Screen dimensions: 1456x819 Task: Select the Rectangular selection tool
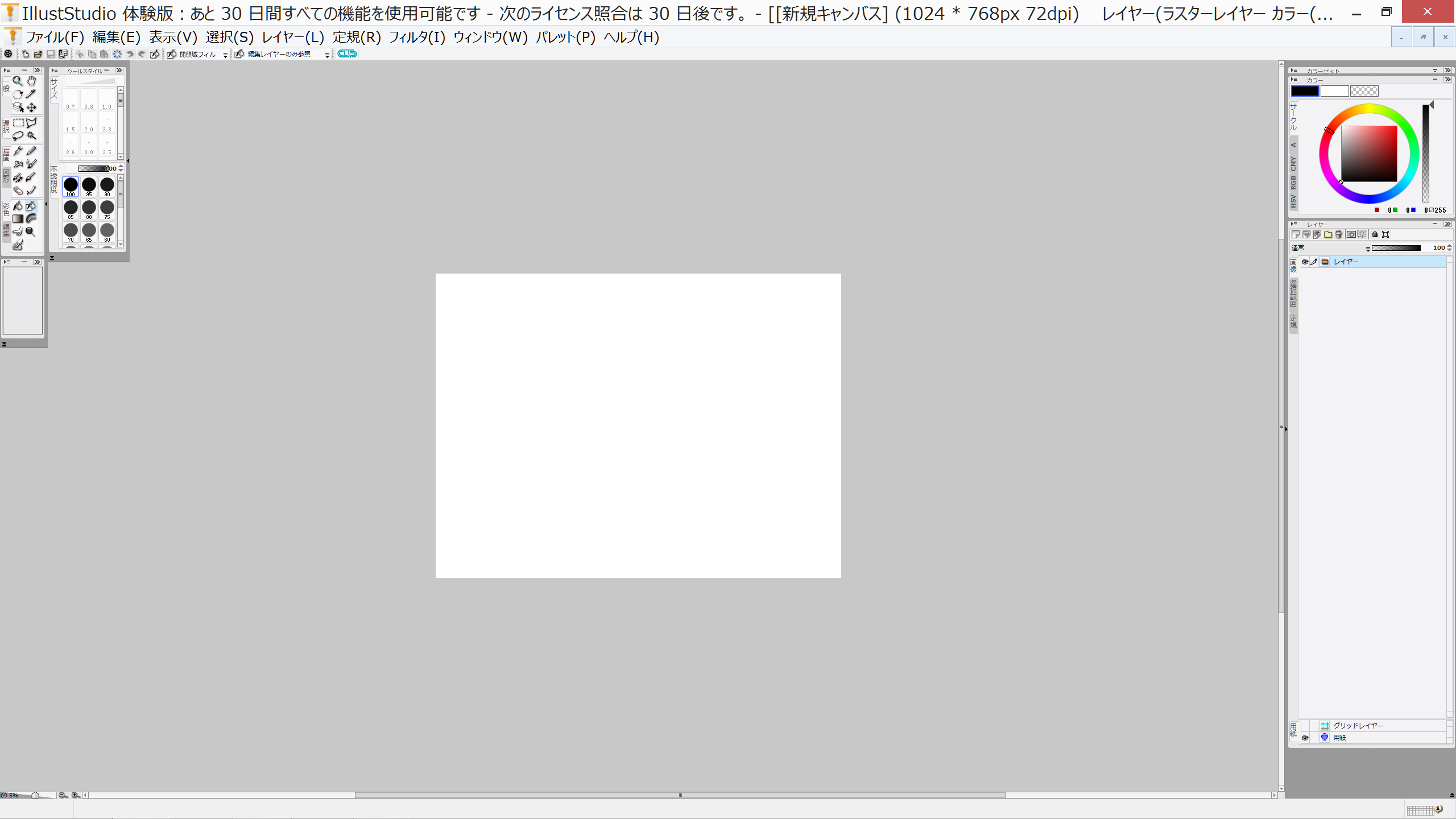[18, 123]
